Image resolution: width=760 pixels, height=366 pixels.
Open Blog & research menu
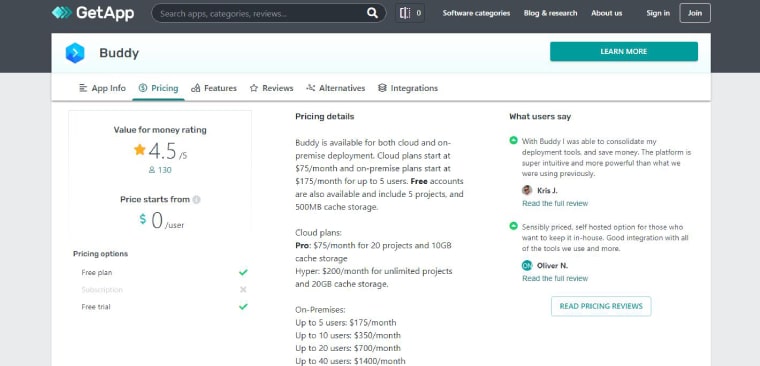(x=550, y=13)
